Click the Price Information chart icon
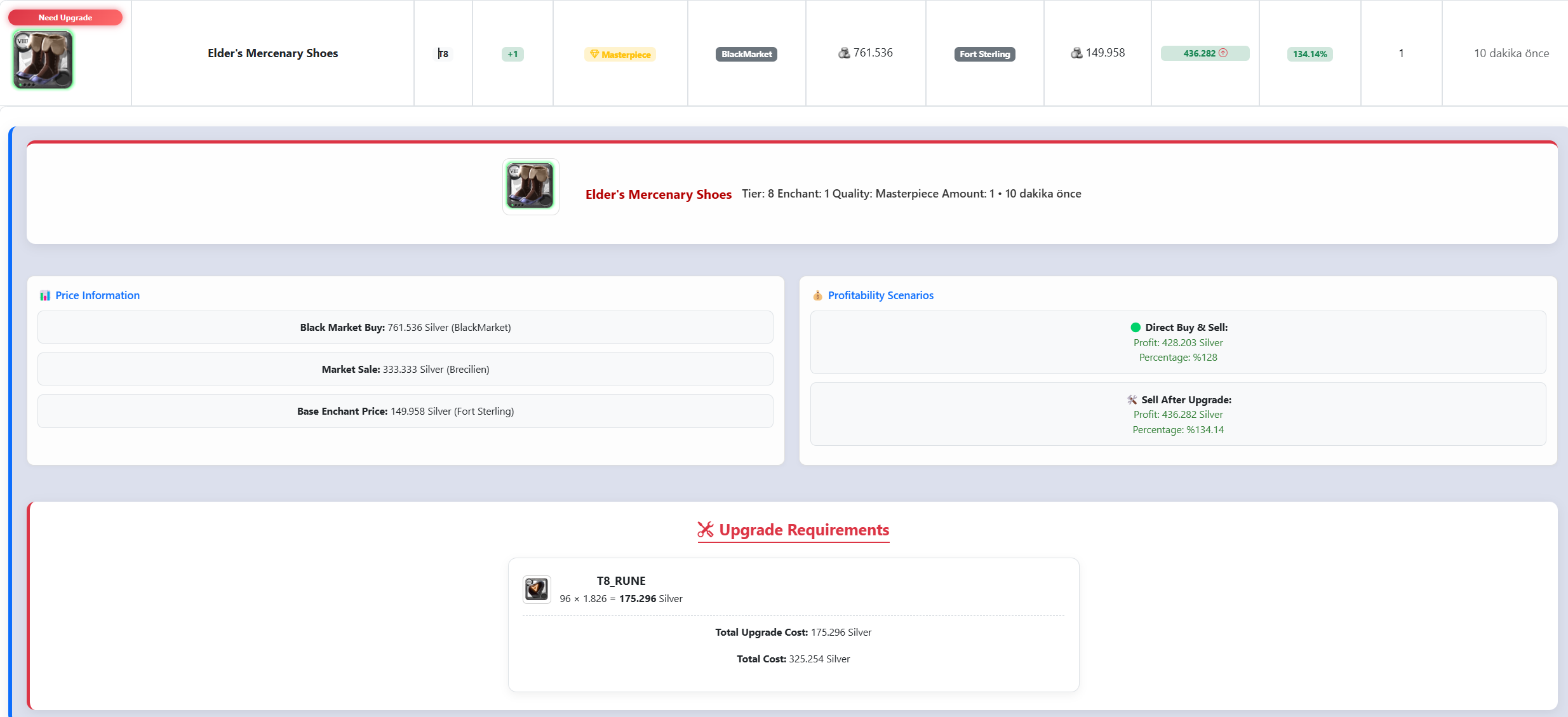This screenshot has width=1568, height=717. [45, 296]
